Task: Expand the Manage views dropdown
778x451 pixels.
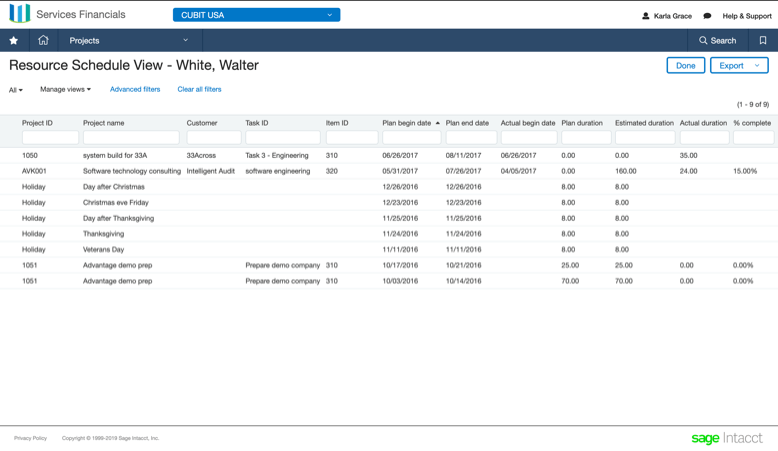Action: (x=65, y=89)
